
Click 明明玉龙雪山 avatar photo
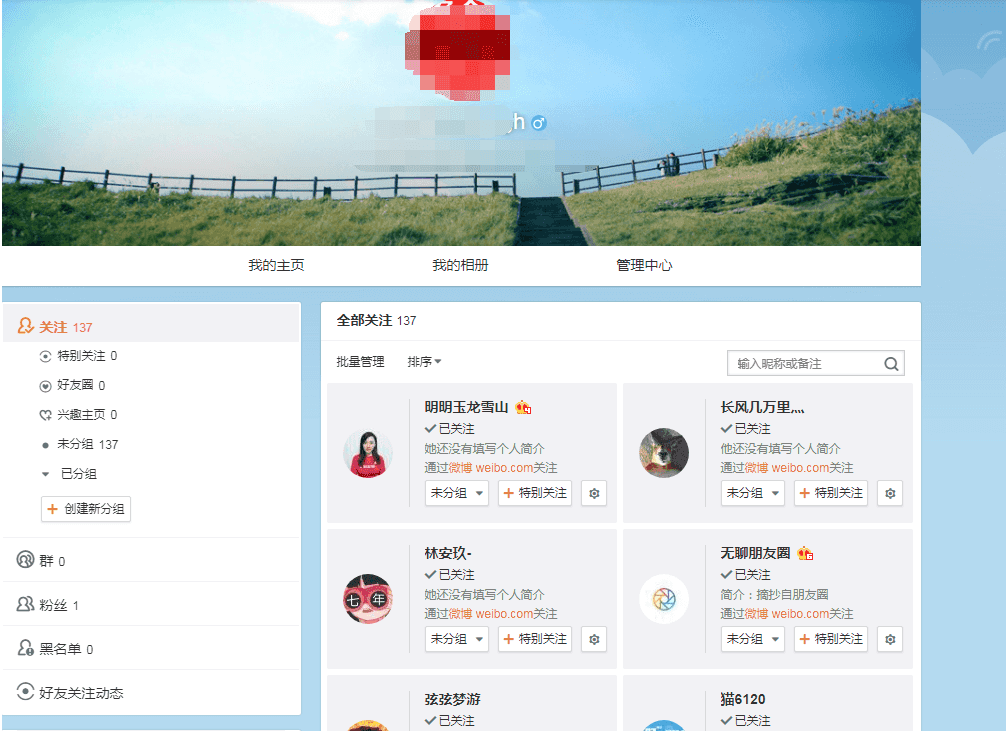368,453
